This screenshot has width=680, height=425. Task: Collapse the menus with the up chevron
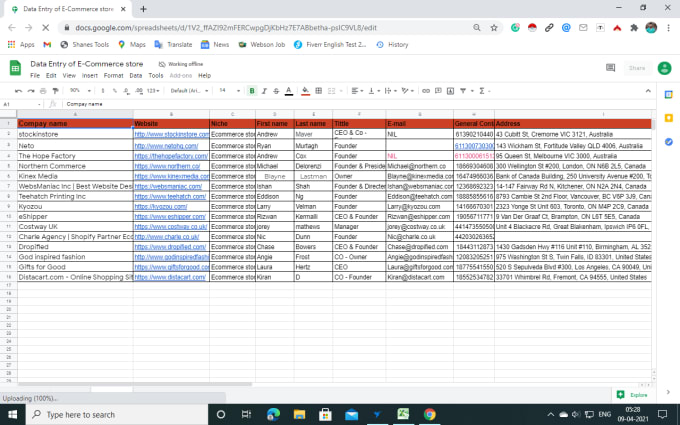[648, 91]
